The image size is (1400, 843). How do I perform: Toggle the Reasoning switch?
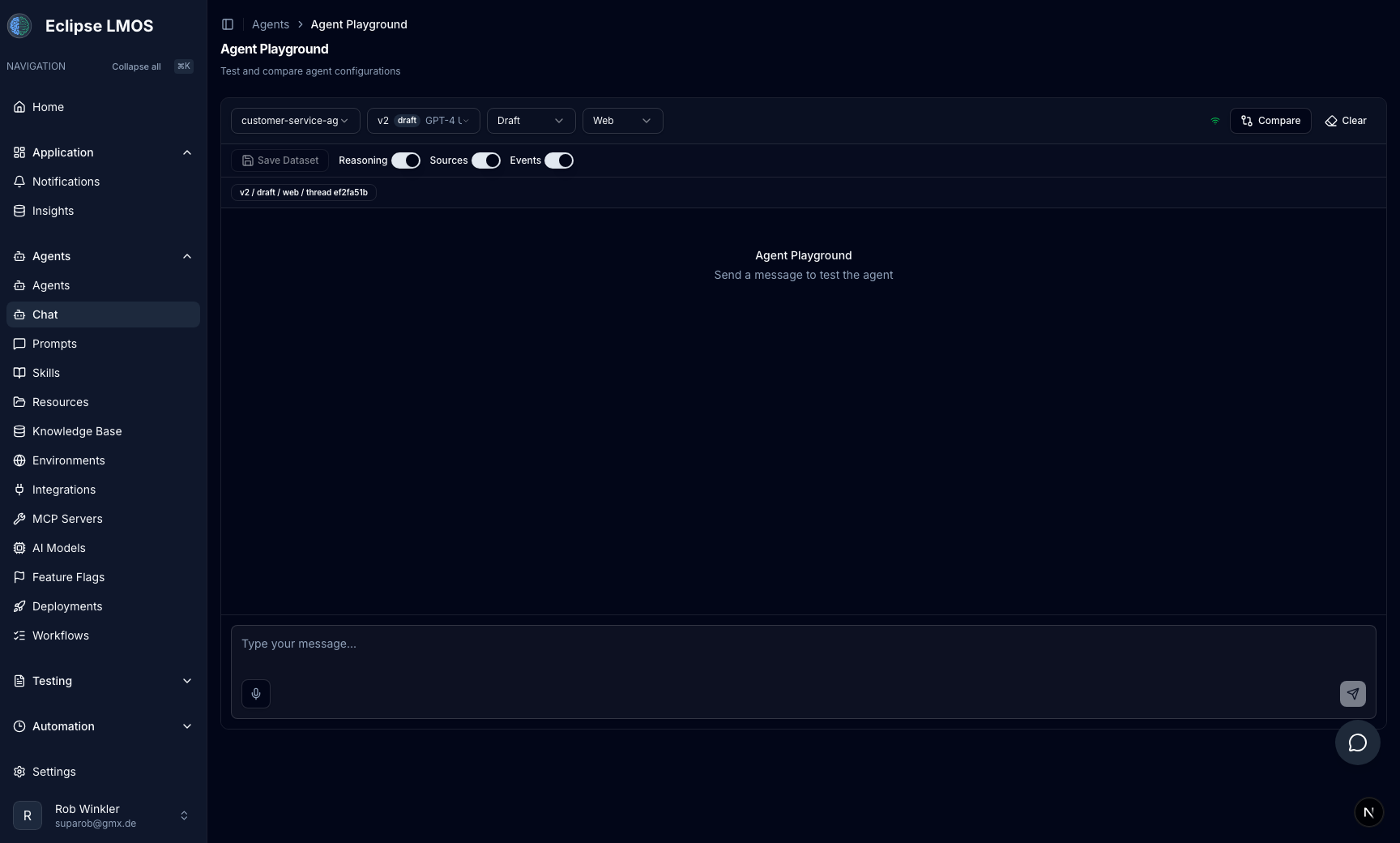406,160
